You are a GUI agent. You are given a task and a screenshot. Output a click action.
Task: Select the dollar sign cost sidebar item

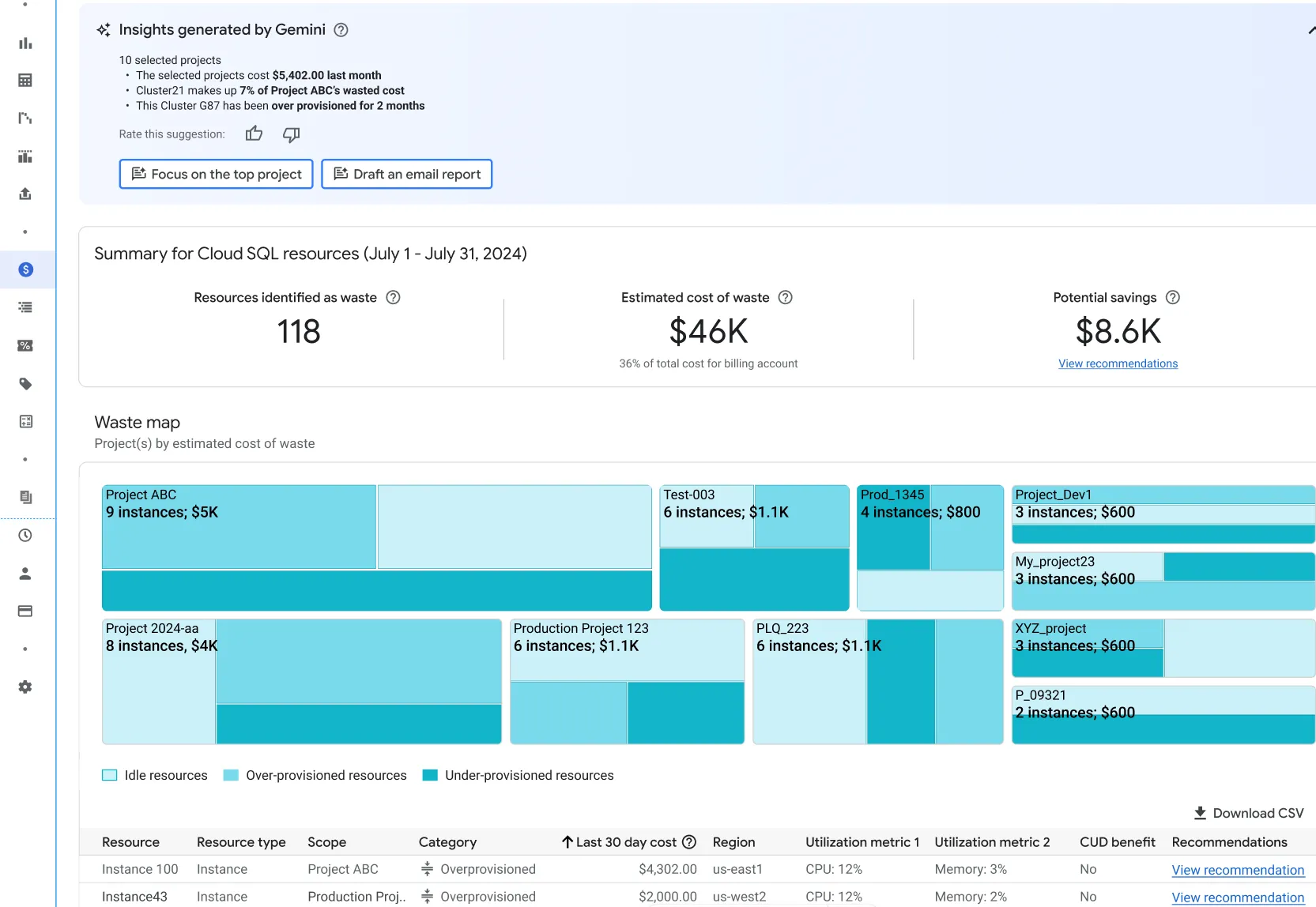[25, 269]
